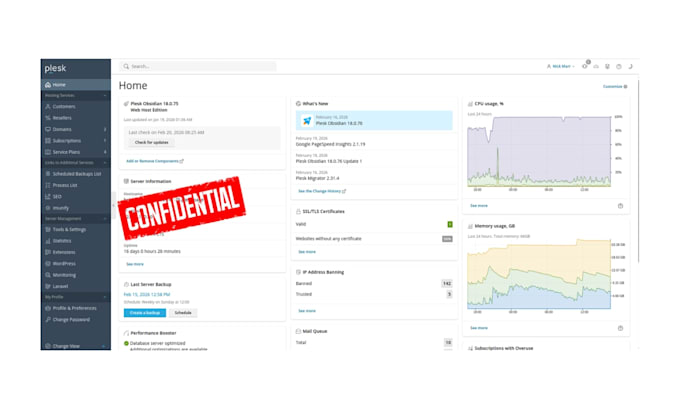
Task: Click See more under SSL/TLS Certificates
Action: pyautogui.click(x=307, y=252)
